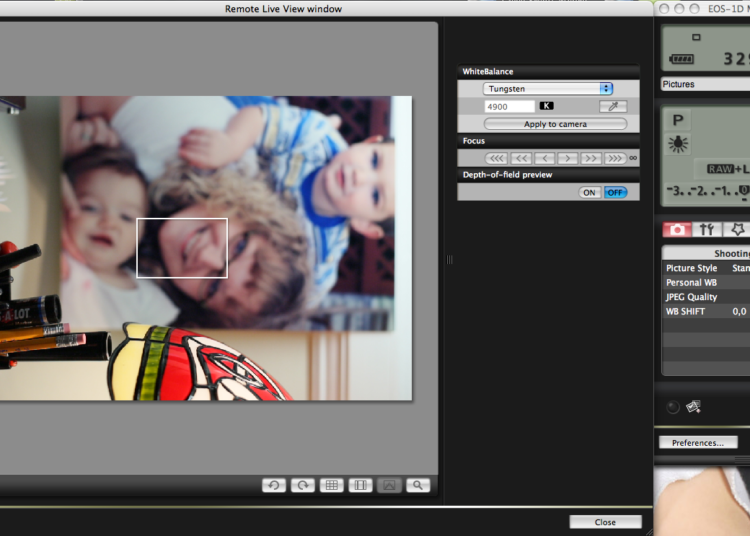
Task: Switch depth-of-field preview OFF
Action: click(615, 193)
